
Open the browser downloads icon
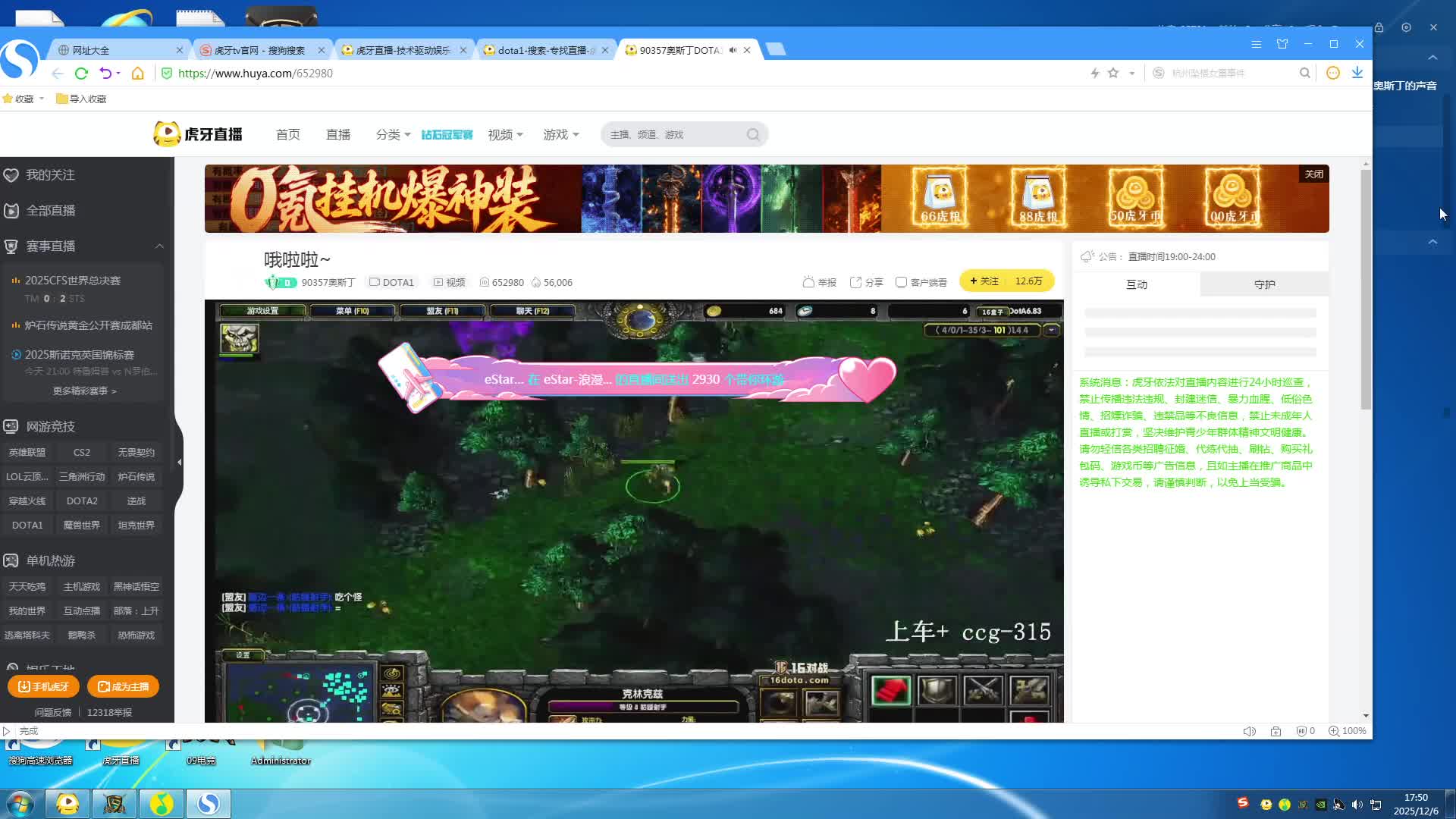coord(1357,73)
